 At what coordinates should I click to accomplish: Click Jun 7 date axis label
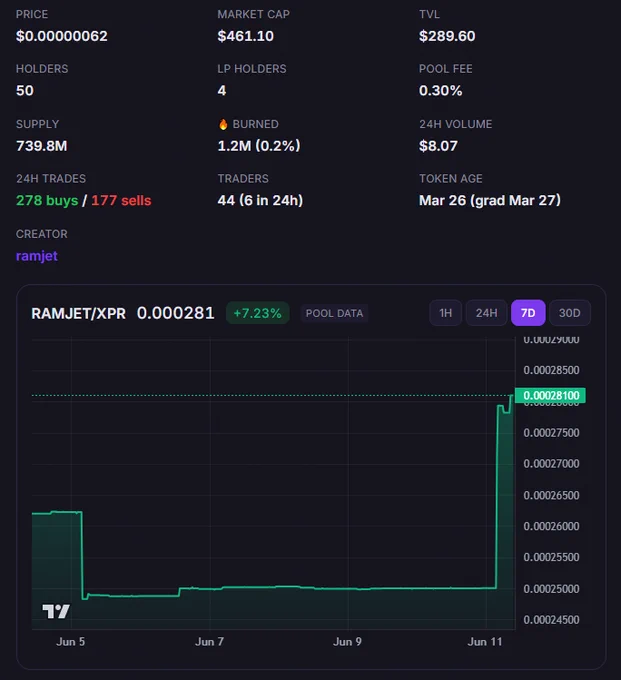pyautogui.click(x=209, y=642)
